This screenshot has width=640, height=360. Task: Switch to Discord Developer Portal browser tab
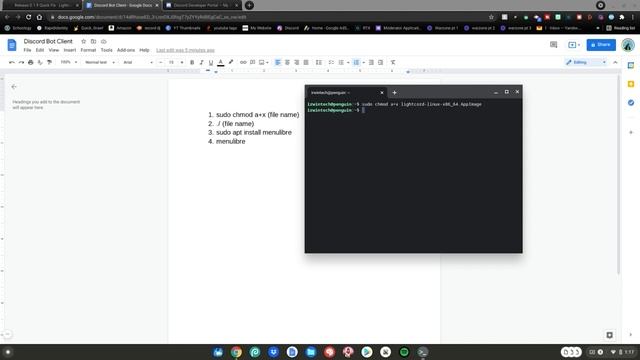tap(202, 5)
